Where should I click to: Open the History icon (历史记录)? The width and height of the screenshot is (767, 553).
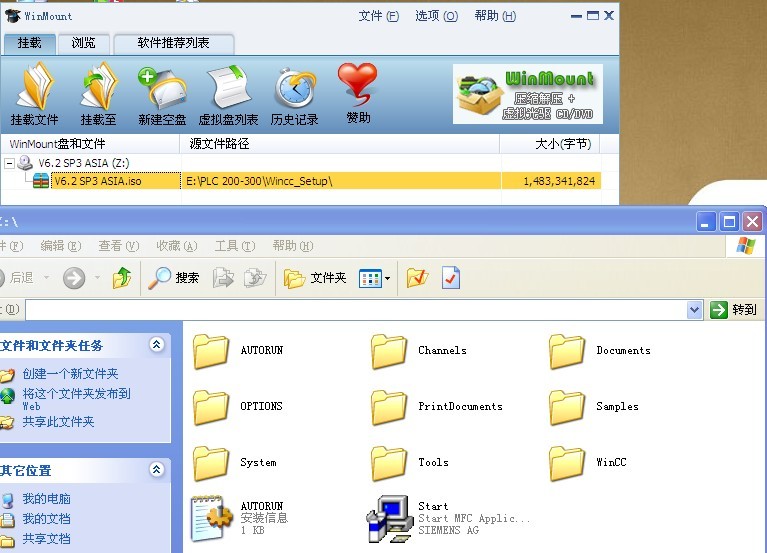(x=294, y=95)
